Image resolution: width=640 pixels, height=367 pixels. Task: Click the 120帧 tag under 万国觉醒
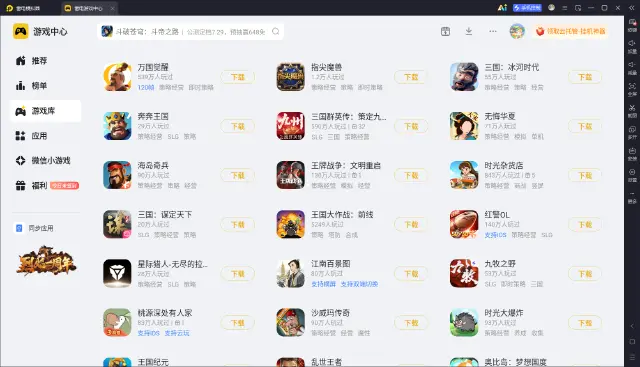[146, 87]
